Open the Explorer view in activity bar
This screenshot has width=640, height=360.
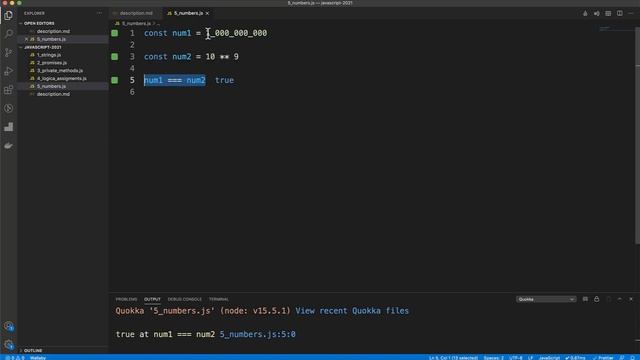coord(9,16)
